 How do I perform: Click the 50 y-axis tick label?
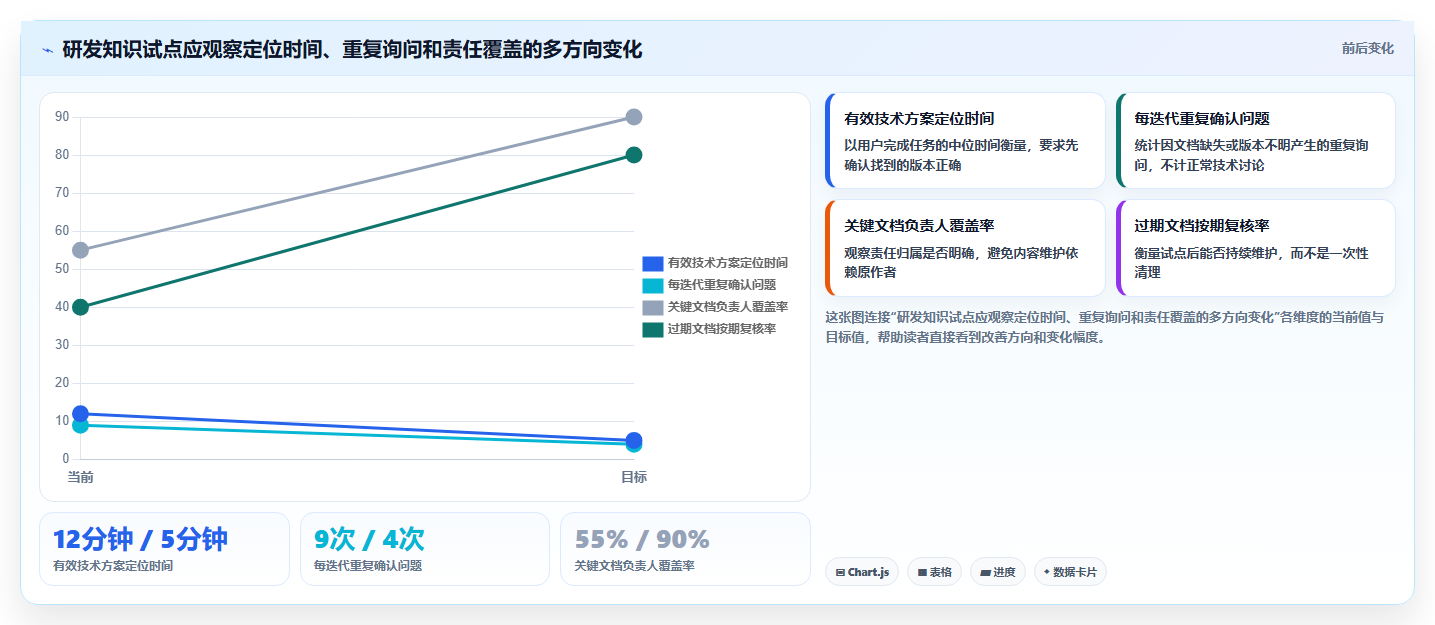coord(62,269)
